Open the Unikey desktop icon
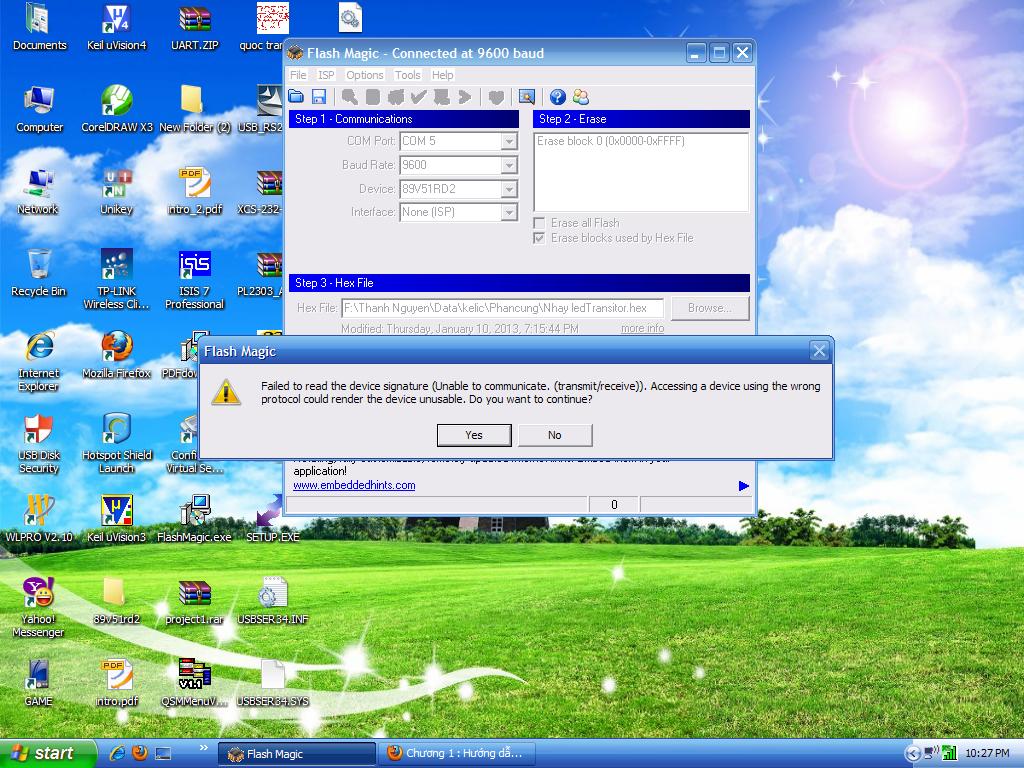 116,191
